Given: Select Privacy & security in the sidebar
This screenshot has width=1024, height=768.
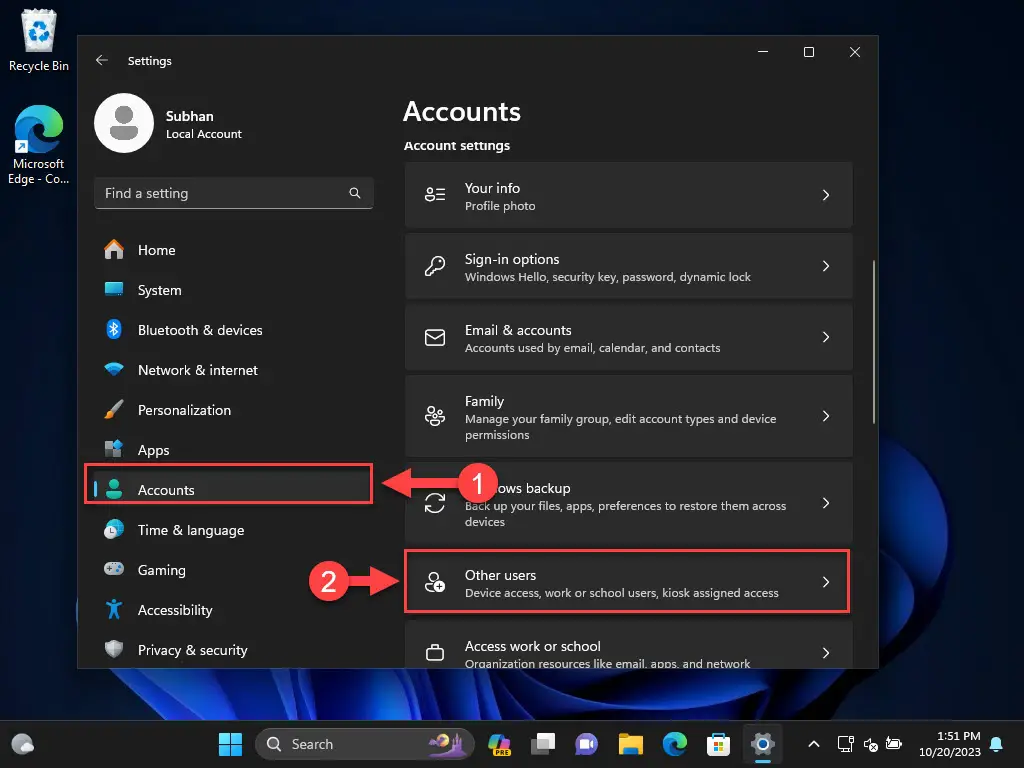Looking at the screenshot, I should (x=233, y=650).
